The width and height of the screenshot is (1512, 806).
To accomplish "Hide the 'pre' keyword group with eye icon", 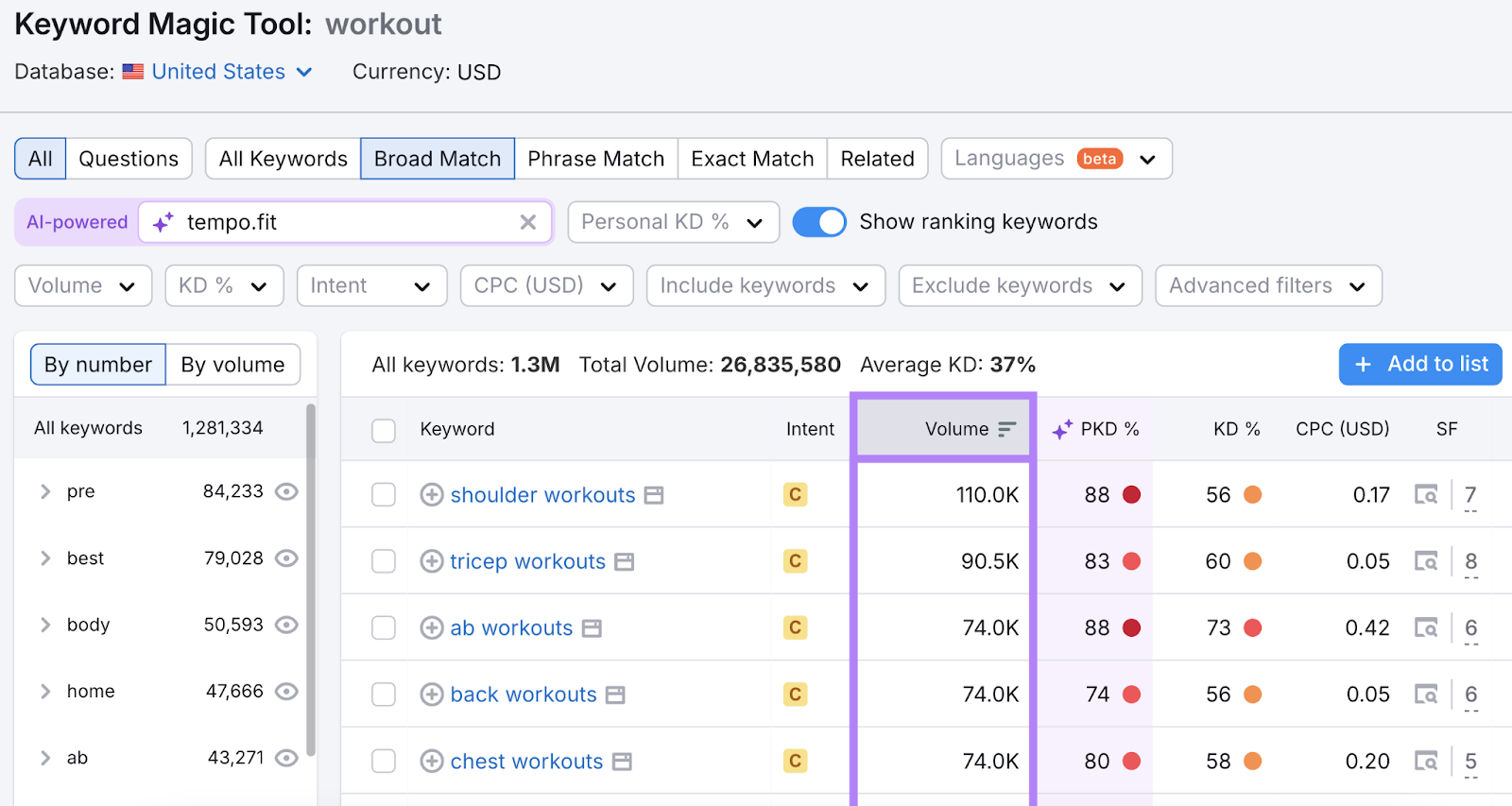I will 286,491.
